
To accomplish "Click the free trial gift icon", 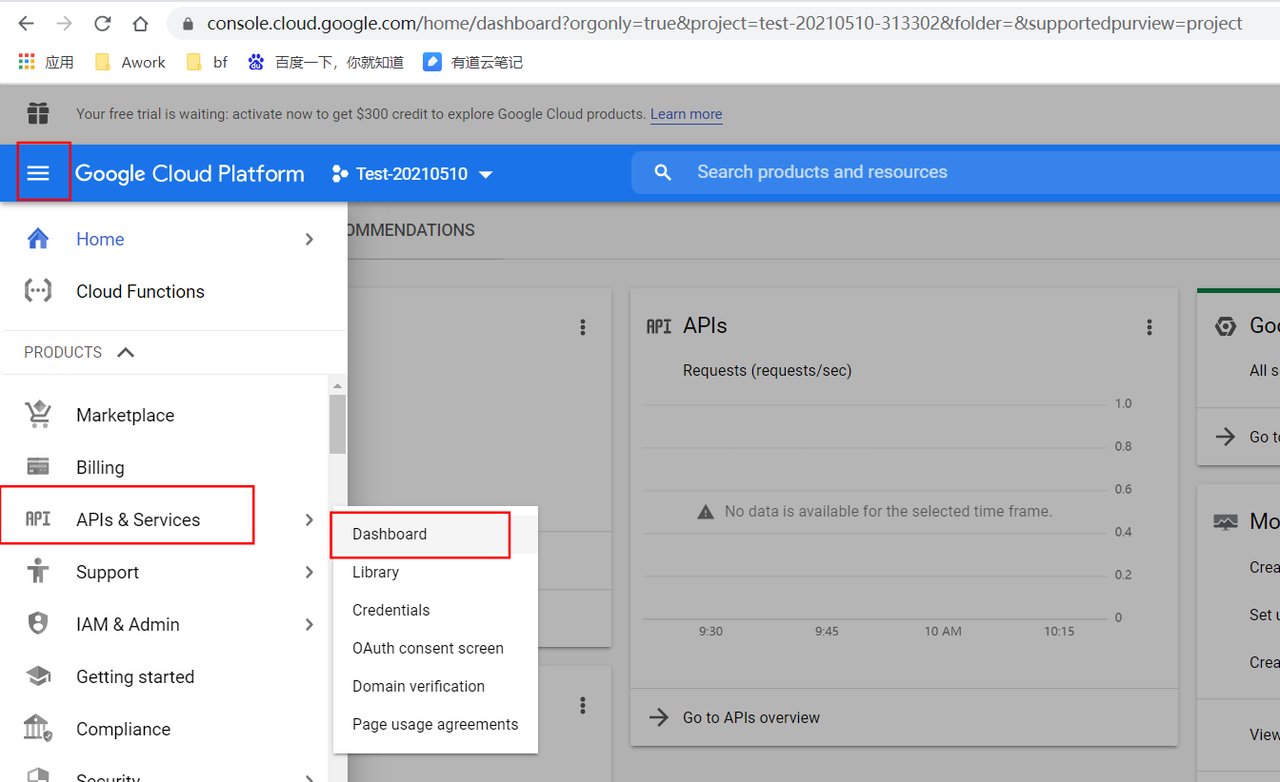I will click(x=37, y=113).
